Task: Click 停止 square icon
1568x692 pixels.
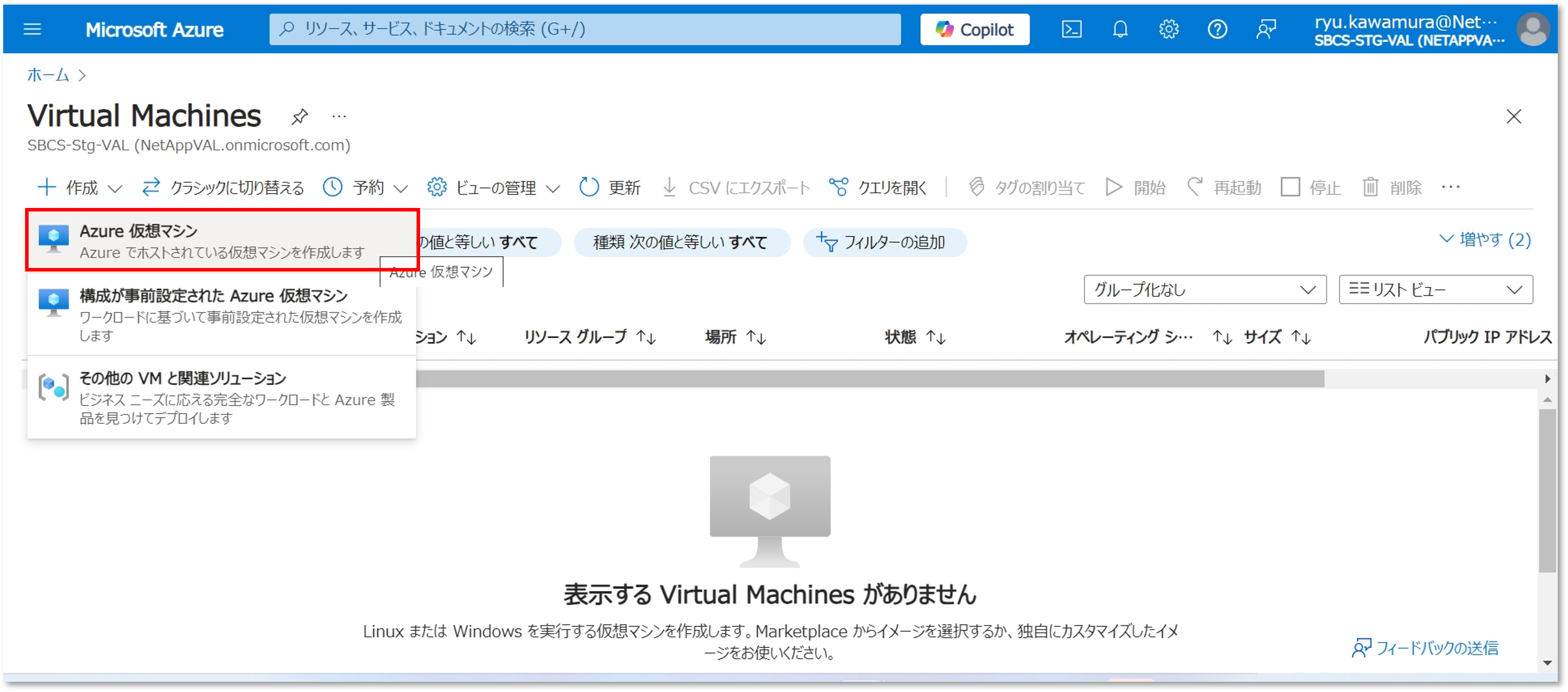Action: tap(1290, 187)
